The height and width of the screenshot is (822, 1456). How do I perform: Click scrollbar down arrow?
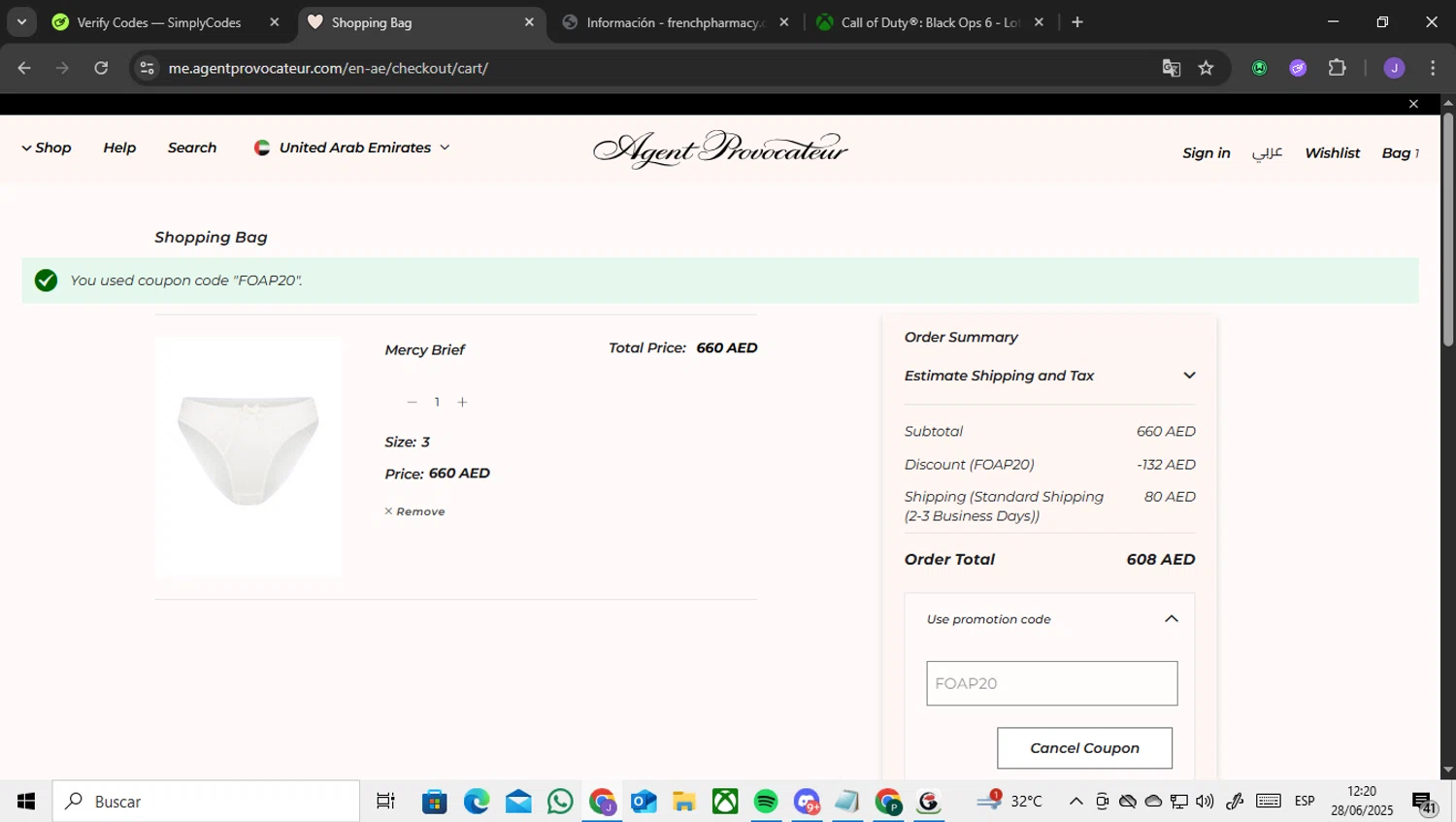click(1447, 771)
